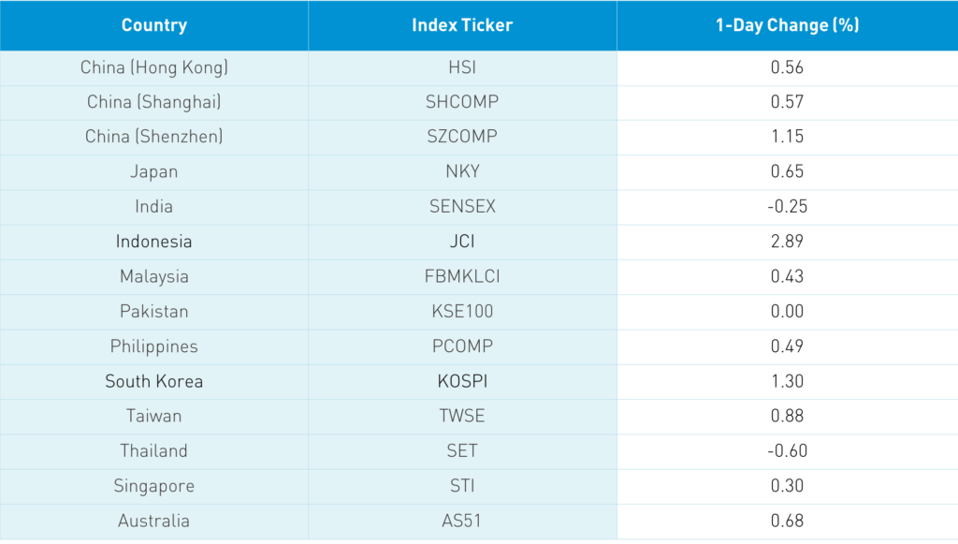Select the Japan country cell
Image resolution: width=958 pixels, height=544 pixels.
point(154,171)
